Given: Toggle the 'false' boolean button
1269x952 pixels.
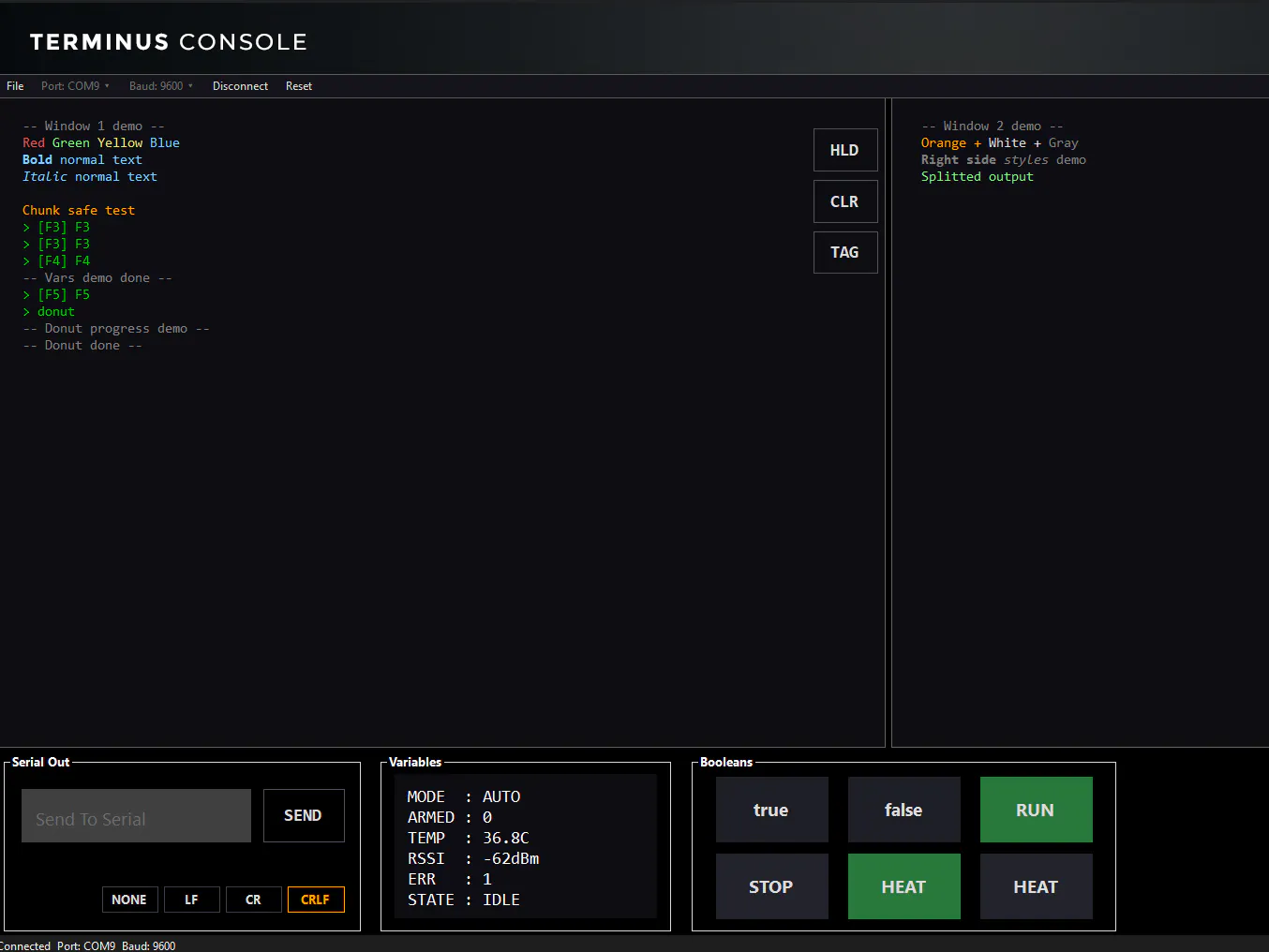Looking at the screenshot, I should (x=904, y=810).
